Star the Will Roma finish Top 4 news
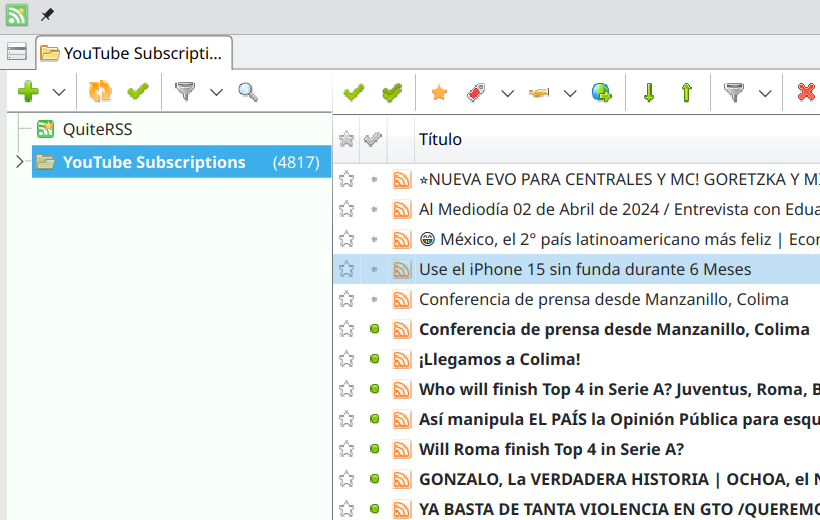Viewport: 820px width, 520px height. pyautogui.click(x=347, y=449)
